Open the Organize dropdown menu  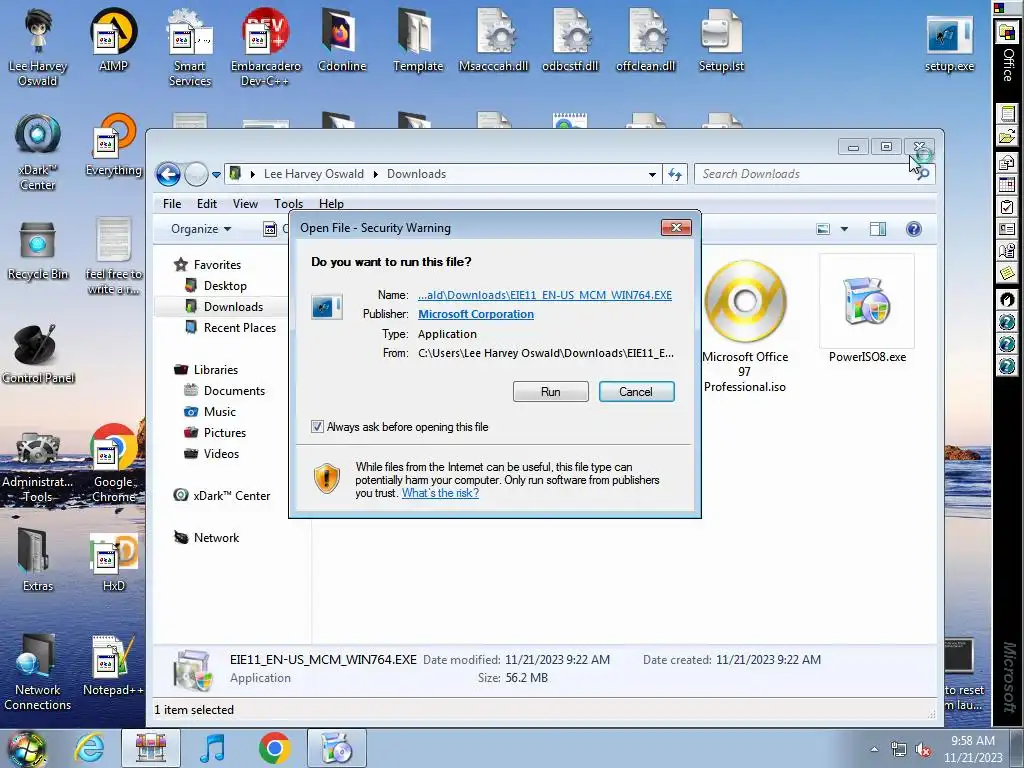click(200, 229)
